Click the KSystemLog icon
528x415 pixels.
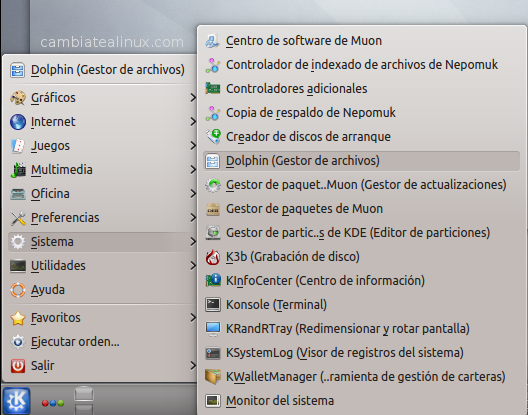point(213,353)
